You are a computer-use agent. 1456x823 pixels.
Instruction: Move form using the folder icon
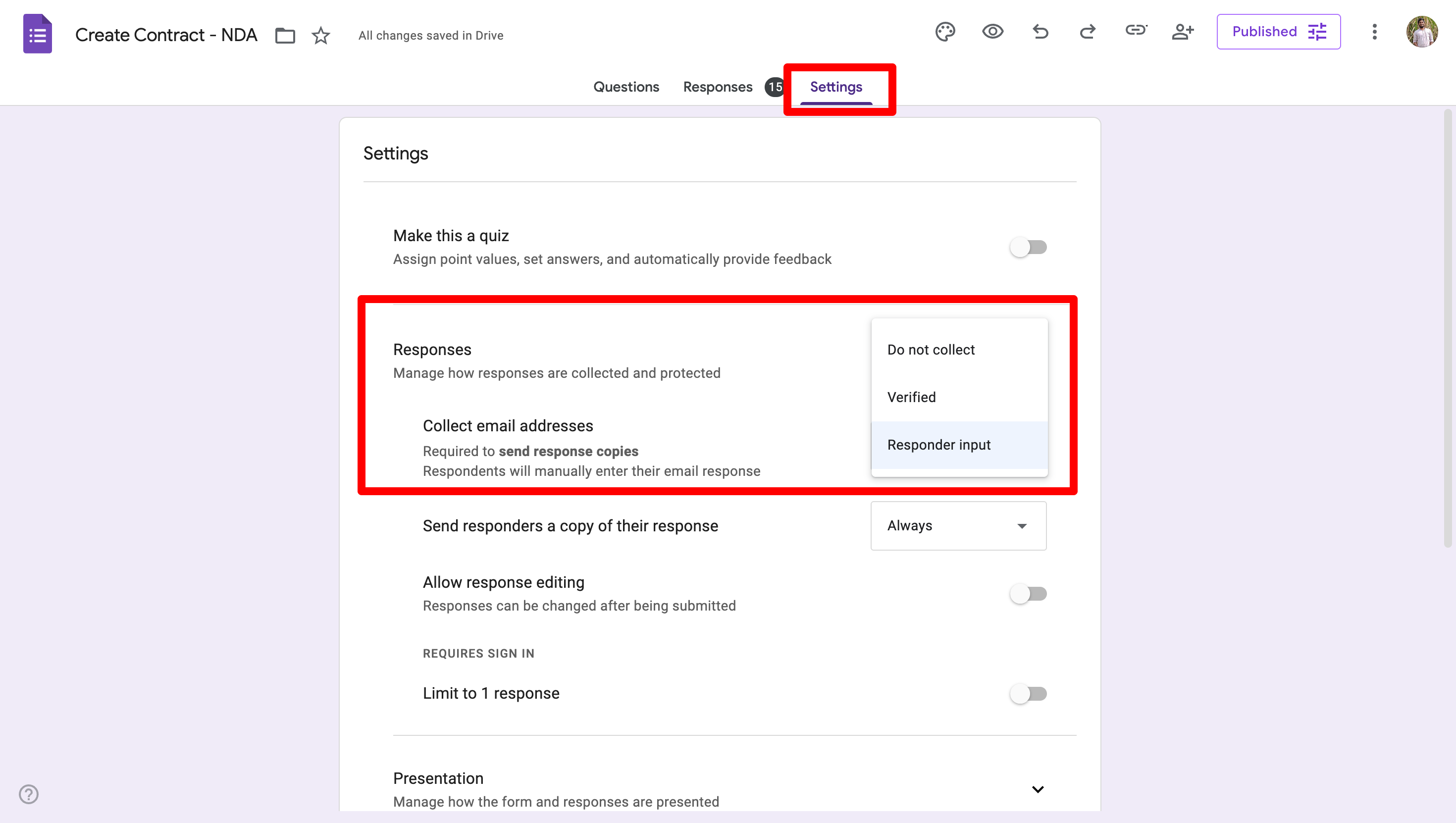click(x=285, y=36)
